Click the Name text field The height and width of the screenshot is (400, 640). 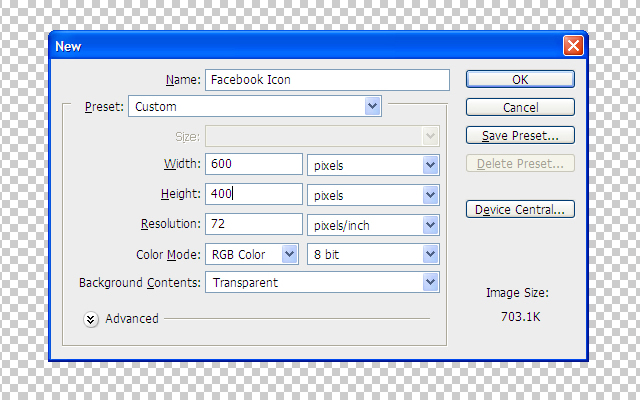(327, 79)
